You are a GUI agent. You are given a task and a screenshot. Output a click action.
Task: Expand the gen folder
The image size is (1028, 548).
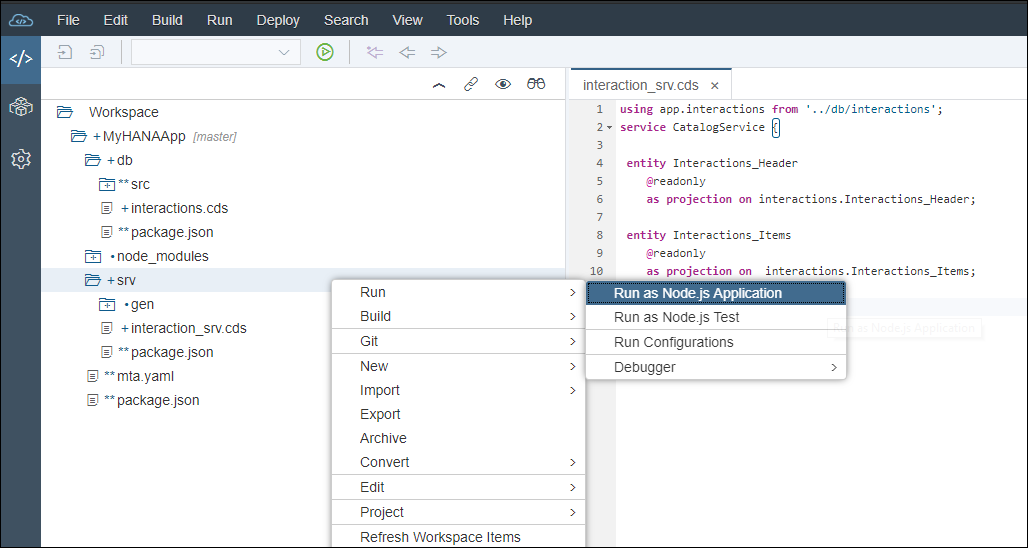(x=106, y=304)
